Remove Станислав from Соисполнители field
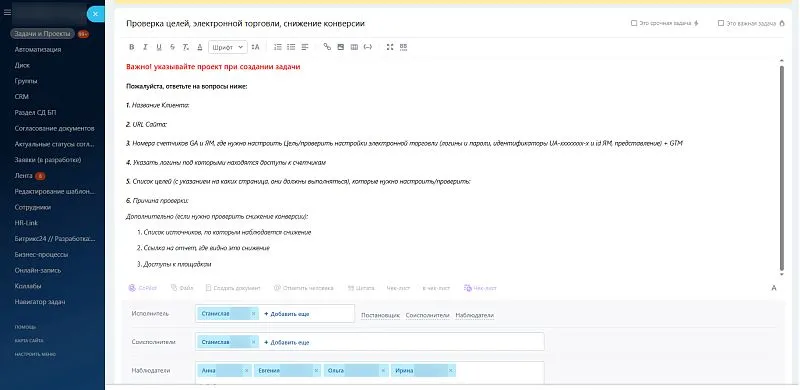The image size is (800, 390). click(254, 342)
